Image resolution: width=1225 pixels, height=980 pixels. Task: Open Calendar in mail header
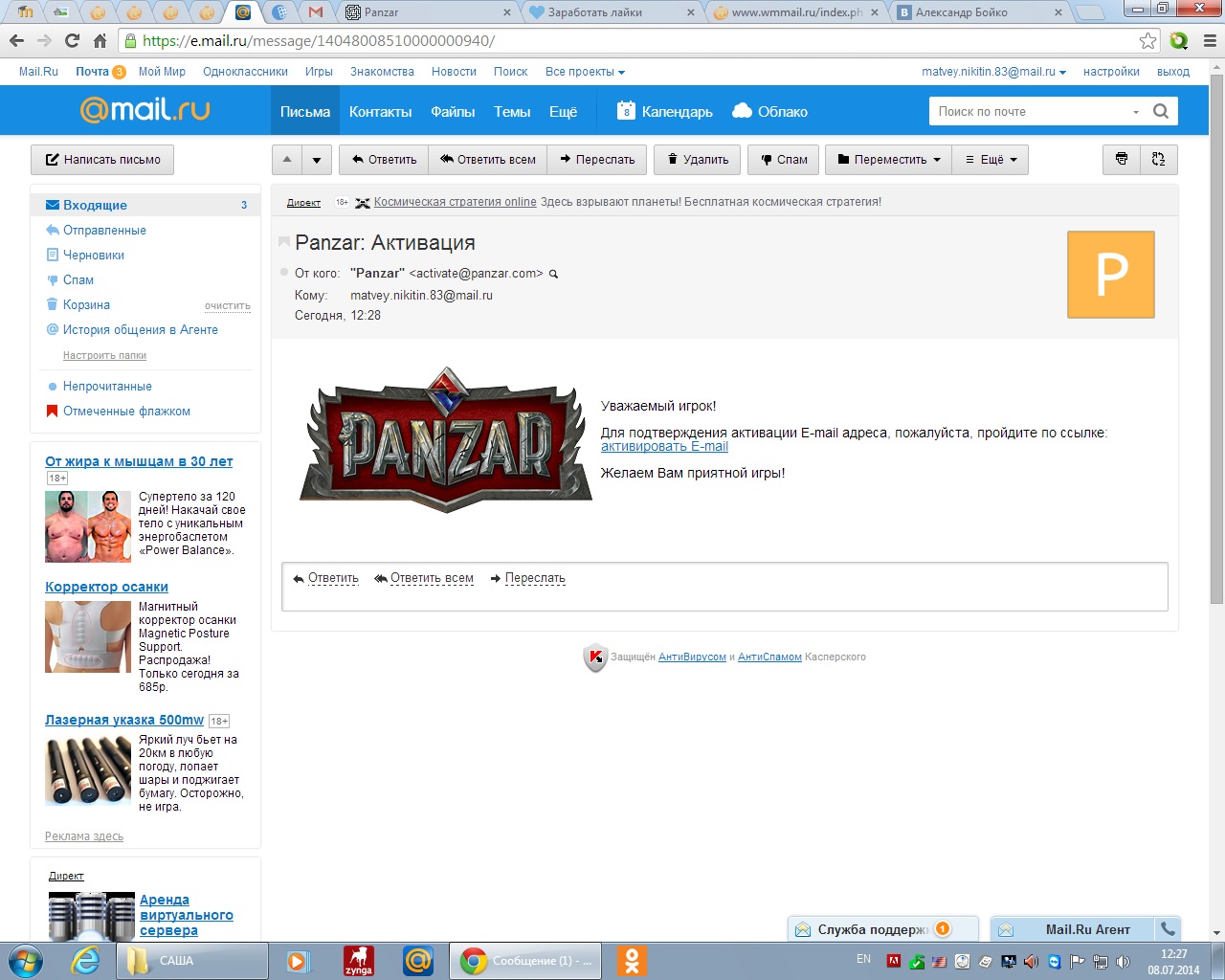pos(665,111)
